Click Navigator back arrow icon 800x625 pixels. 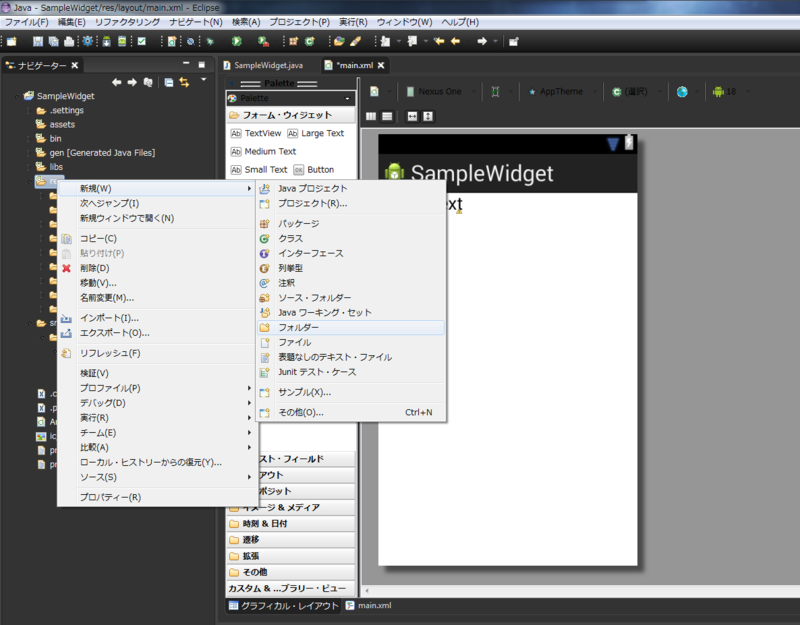point(117,82)
